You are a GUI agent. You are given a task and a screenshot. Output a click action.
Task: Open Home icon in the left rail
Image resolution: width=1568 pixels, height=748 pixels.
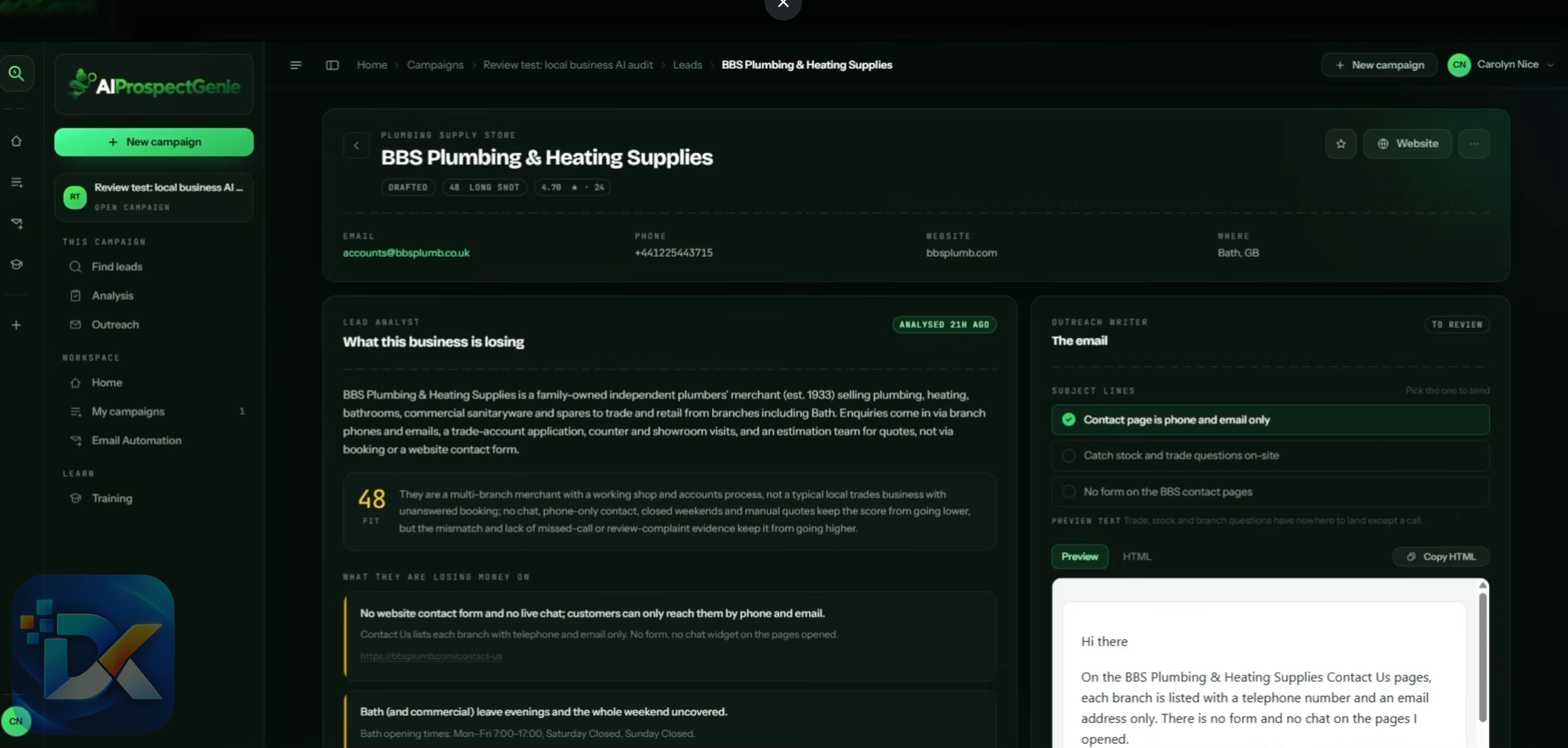point(17,141)
